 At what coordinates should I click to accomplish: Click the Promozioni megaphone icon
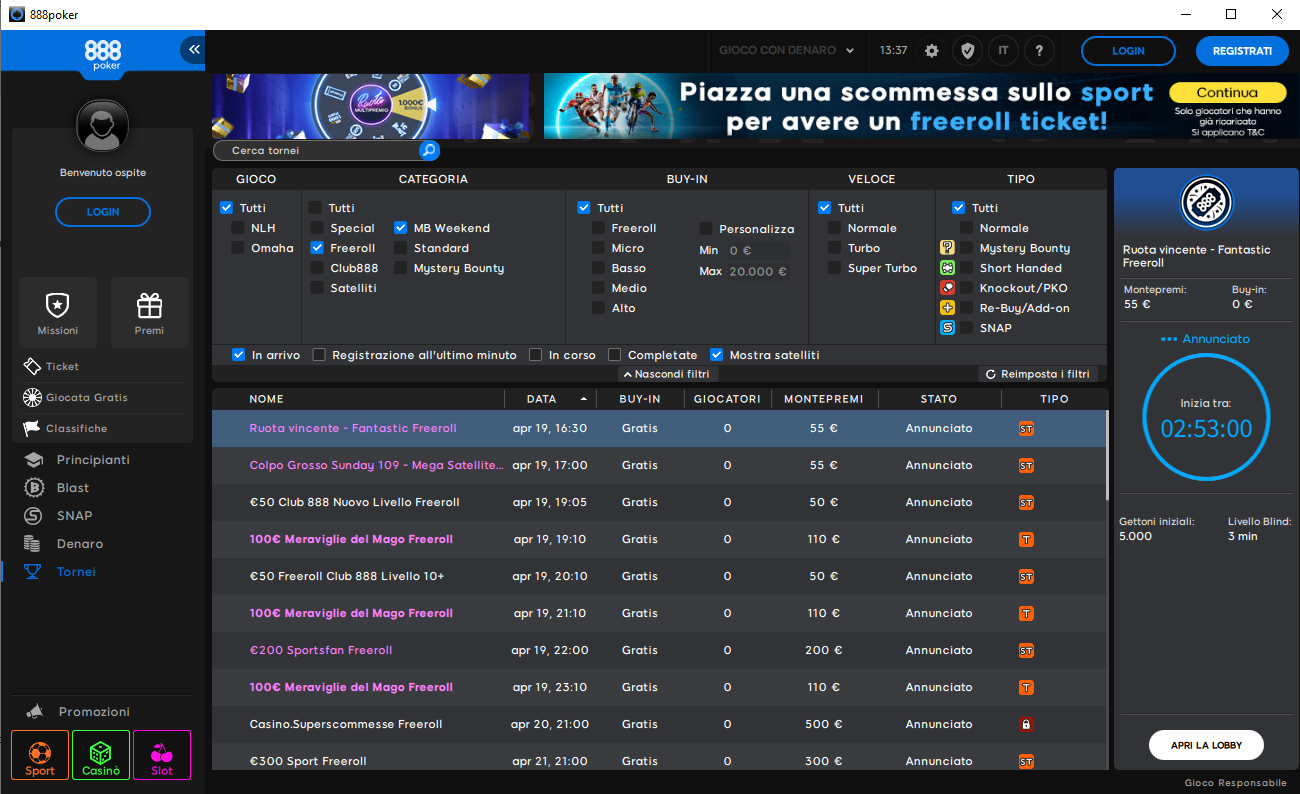(36, 712)
